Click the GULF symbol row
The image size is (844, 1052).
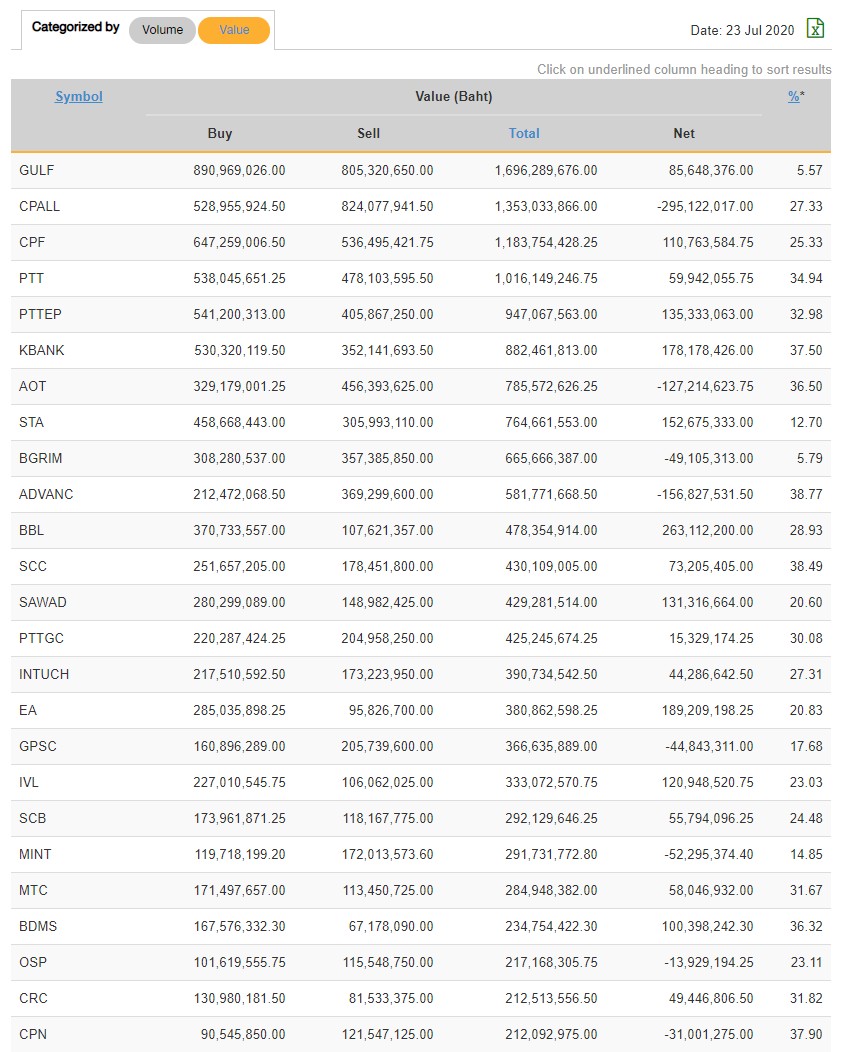(x=37, y=170)
